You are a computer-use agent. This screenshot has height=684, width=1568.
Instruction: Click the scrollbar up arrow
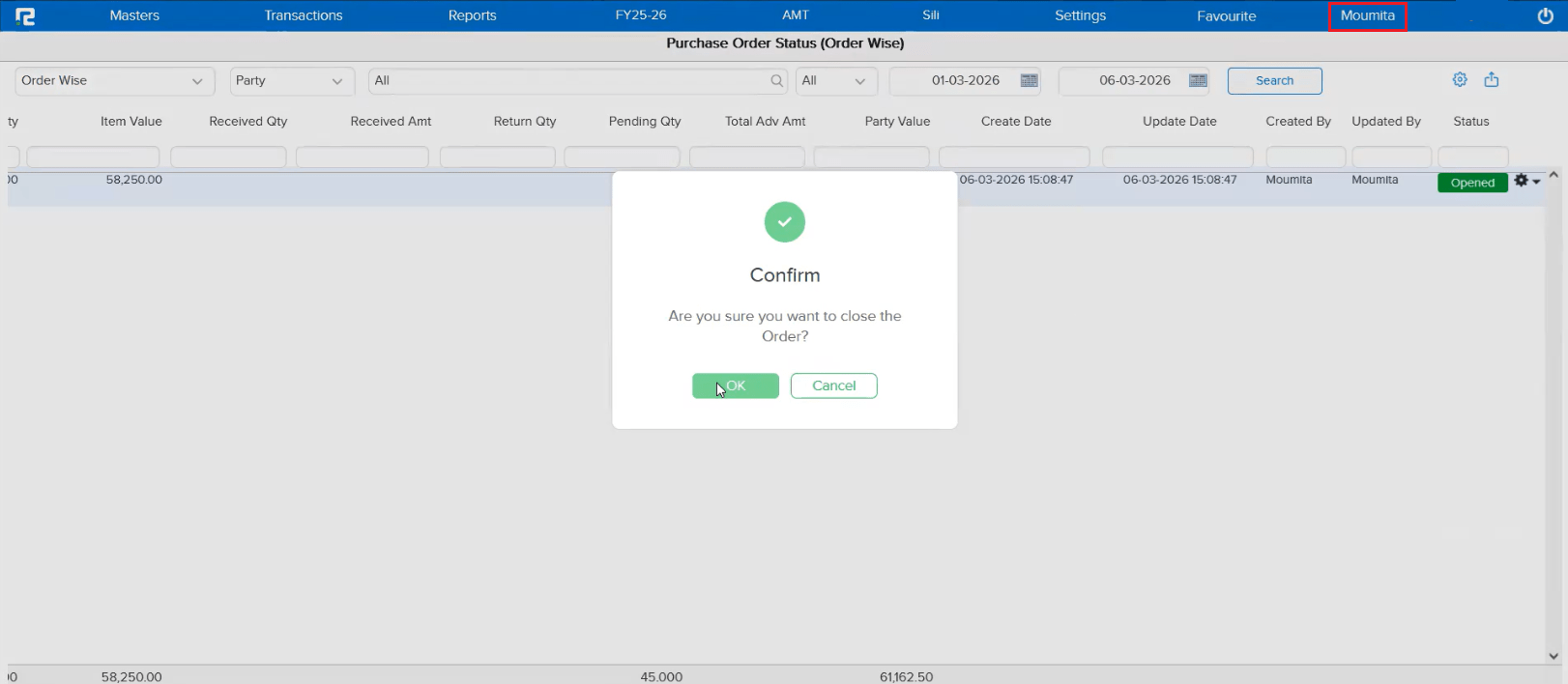[1553, 176]
